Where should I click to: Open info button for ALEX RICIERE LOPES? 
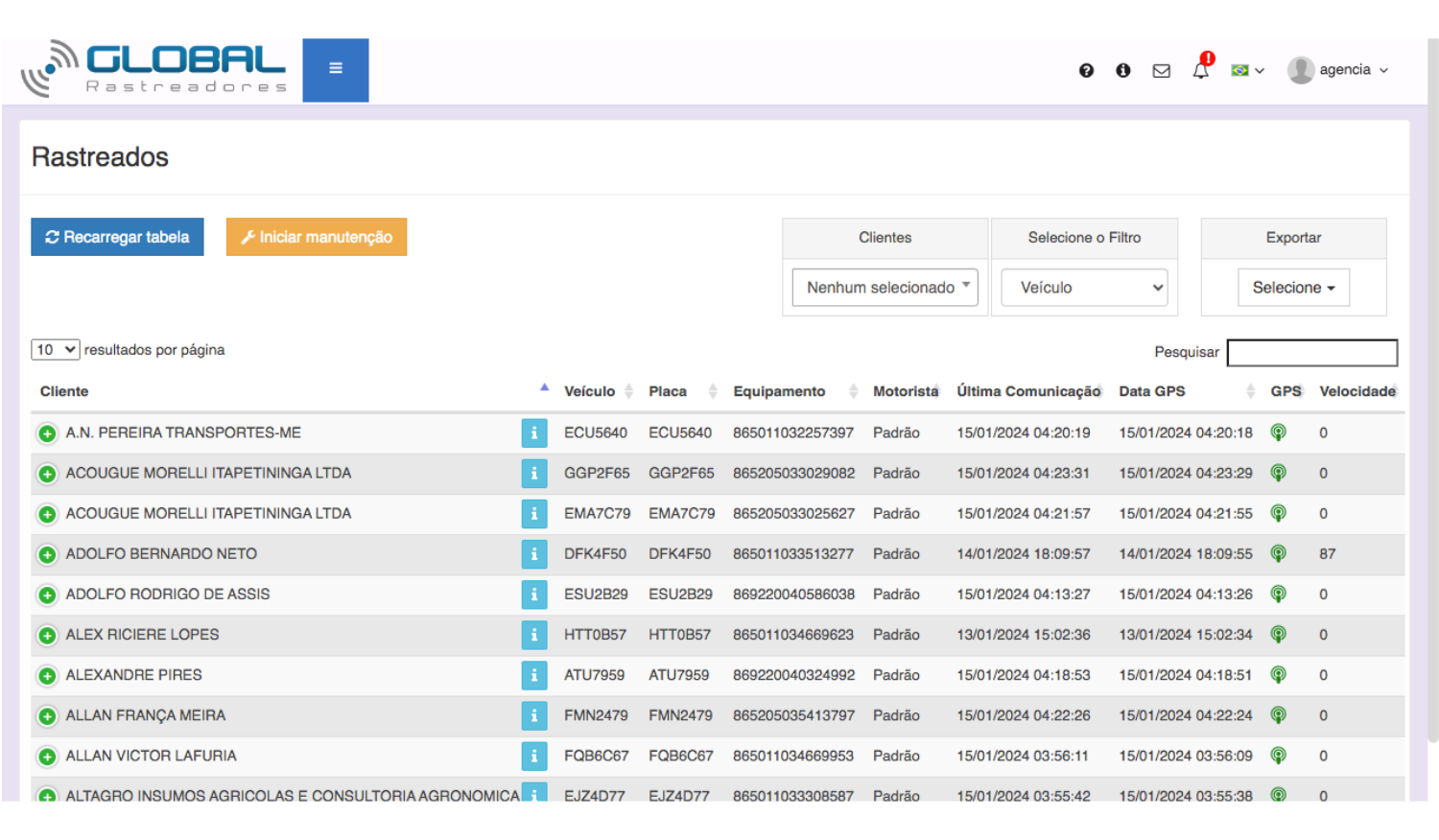[x=534, y=635]
